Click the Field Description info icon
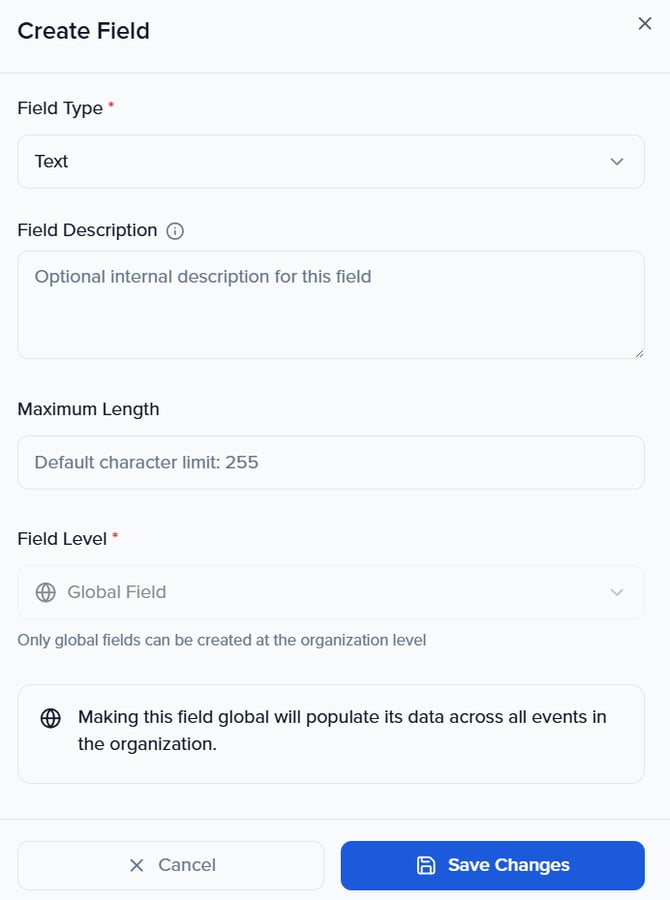This screenshot has width=670, height=900. click(175, 231)
